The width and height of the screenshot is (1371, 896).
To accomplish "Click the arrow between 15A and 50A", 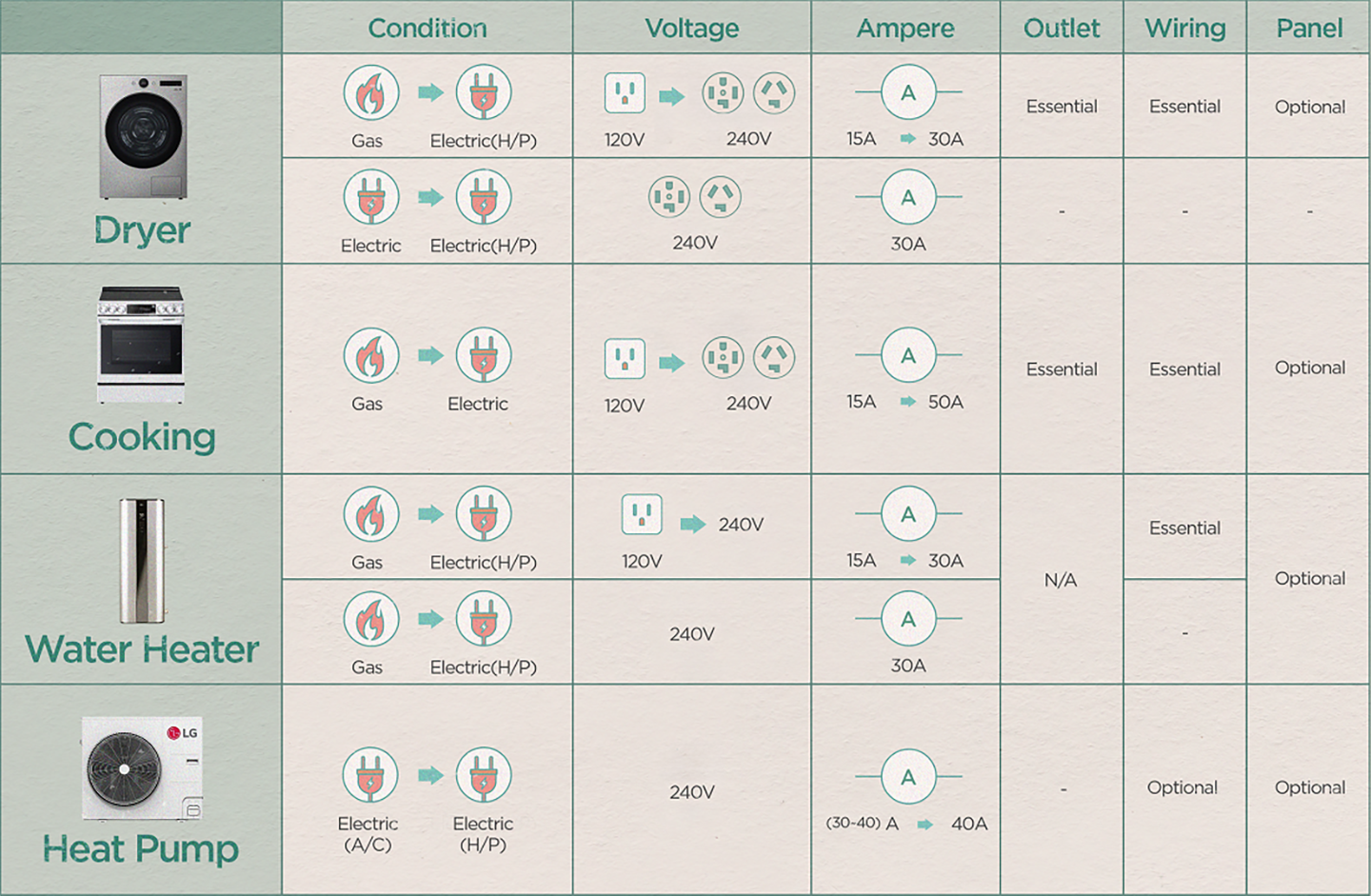I will (x=906, y=401).
